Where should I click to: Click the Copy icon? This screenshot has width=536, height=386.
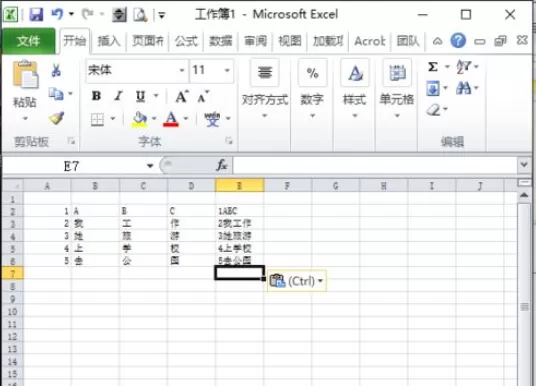click(x=56, y=94)
